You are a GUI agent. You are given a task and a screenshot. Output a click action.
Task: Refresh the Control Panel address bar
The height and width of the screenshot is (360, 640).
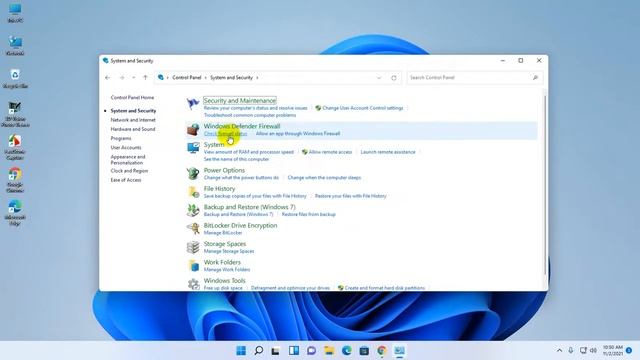(x=393, y=78)
